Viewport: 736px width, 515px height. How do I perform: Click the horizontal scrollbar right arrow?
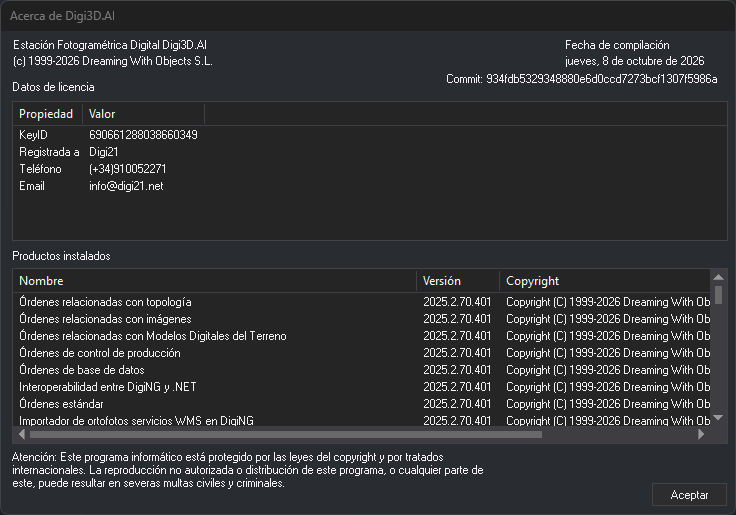click(x=701, y=435)
